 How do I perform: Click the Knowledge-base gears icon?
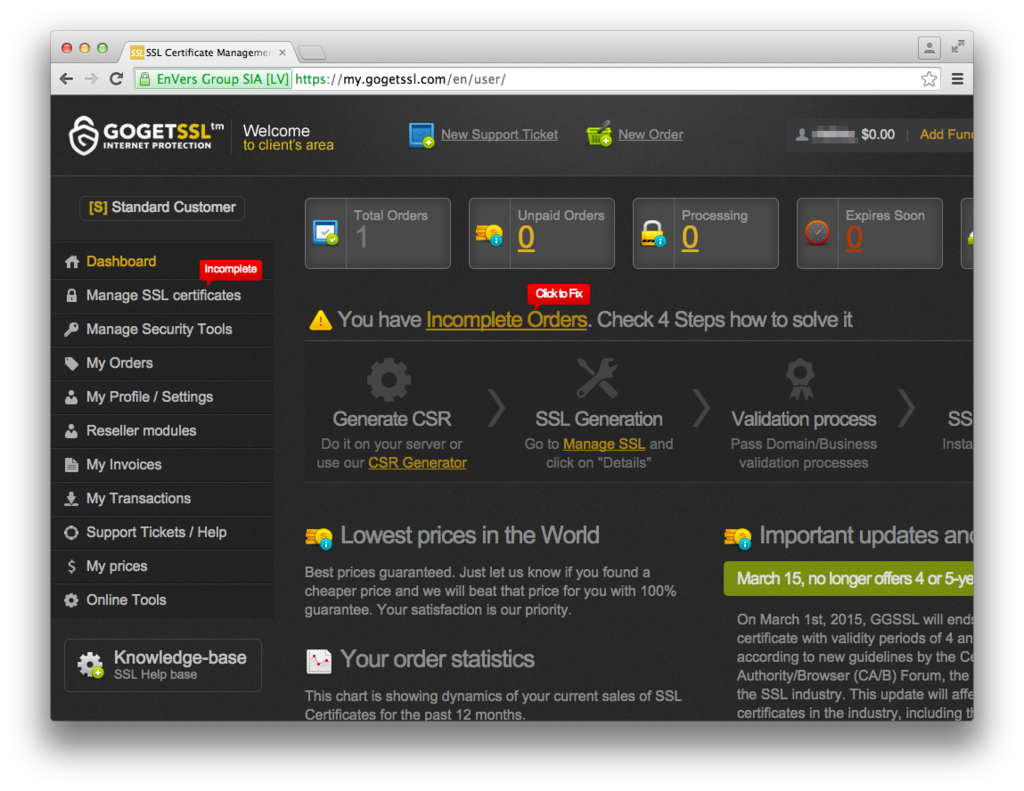(90, 664)
